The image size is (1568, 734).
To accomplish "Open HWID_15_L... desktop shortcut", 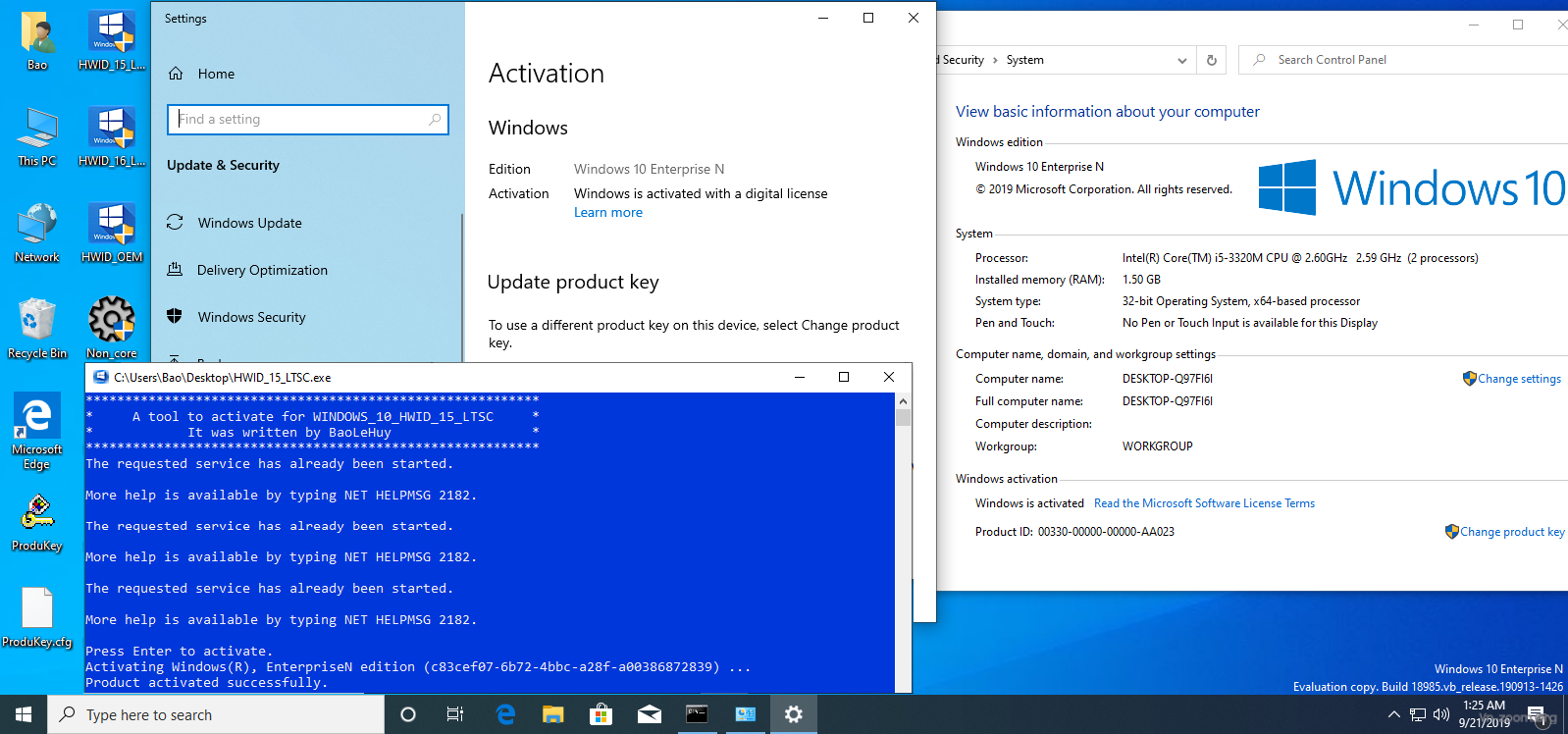I will (111, 41).
